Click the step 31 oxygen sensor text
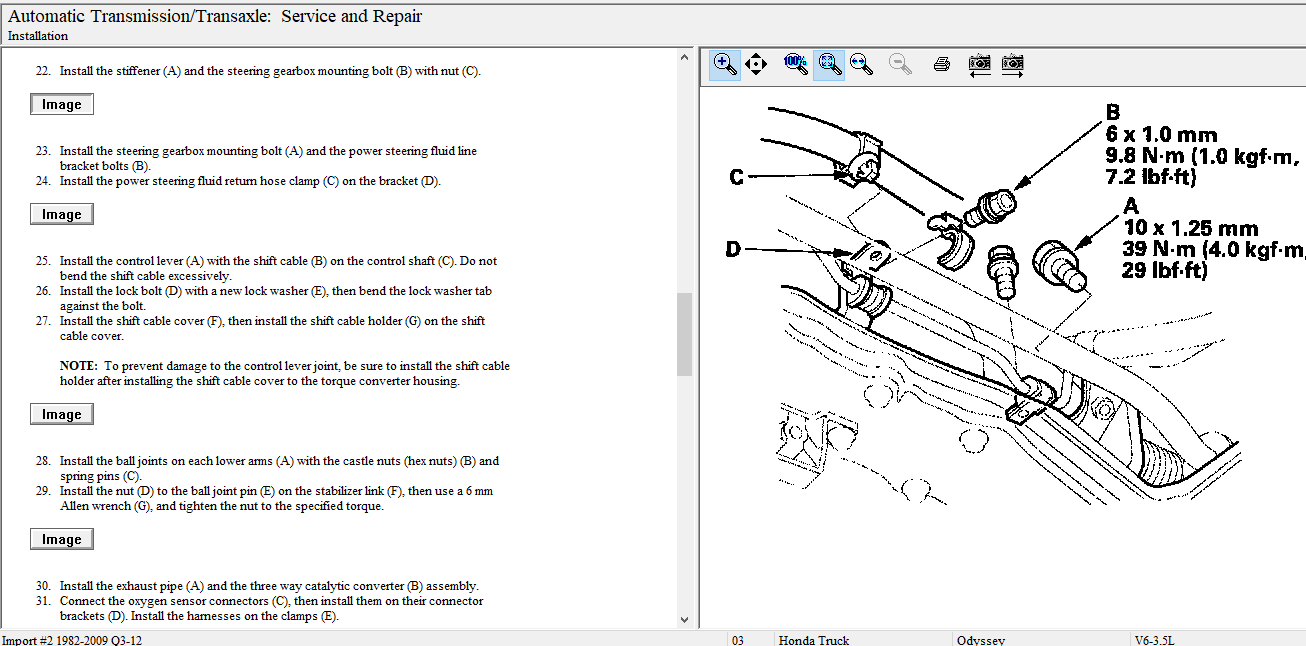1306x646 pixels. [x=271, y=608]
